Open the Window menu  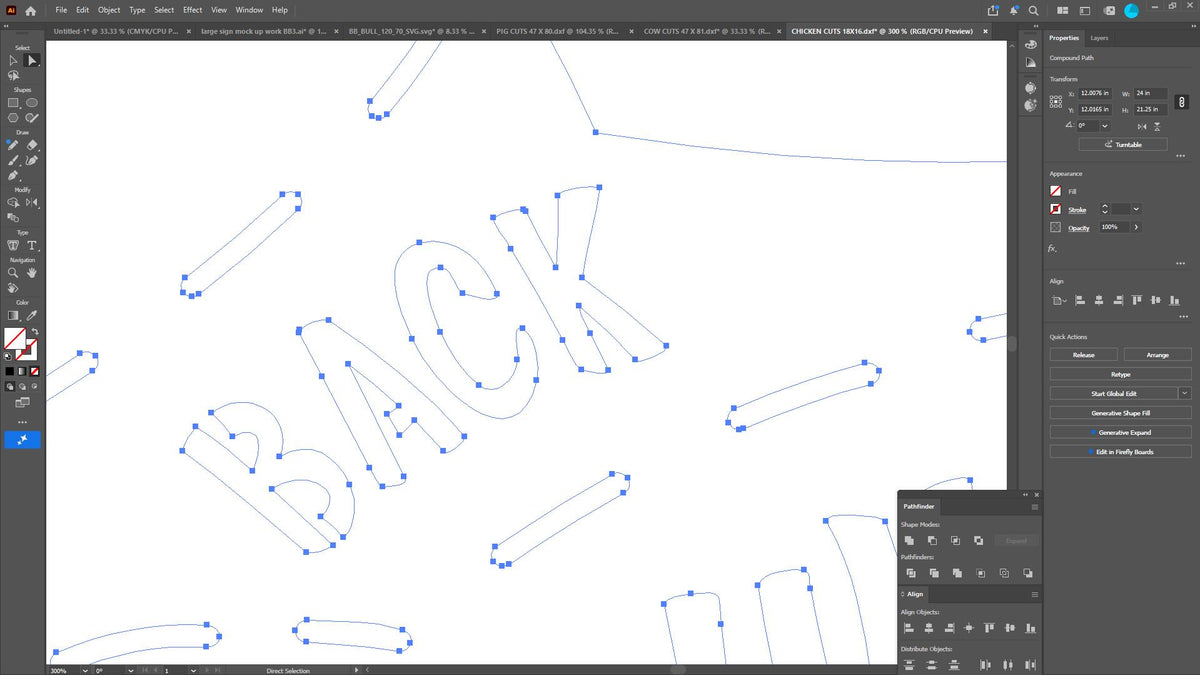click(249, 10)
